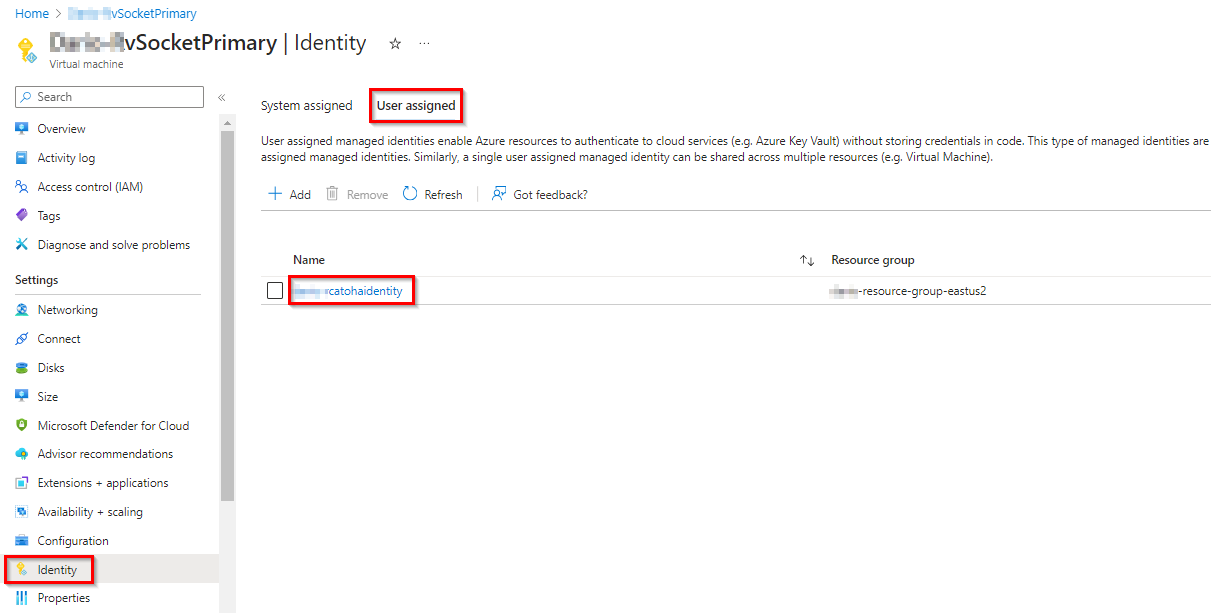Click Add to assign identity
This screenshot has width=1211, height=613.
(290, 195)
